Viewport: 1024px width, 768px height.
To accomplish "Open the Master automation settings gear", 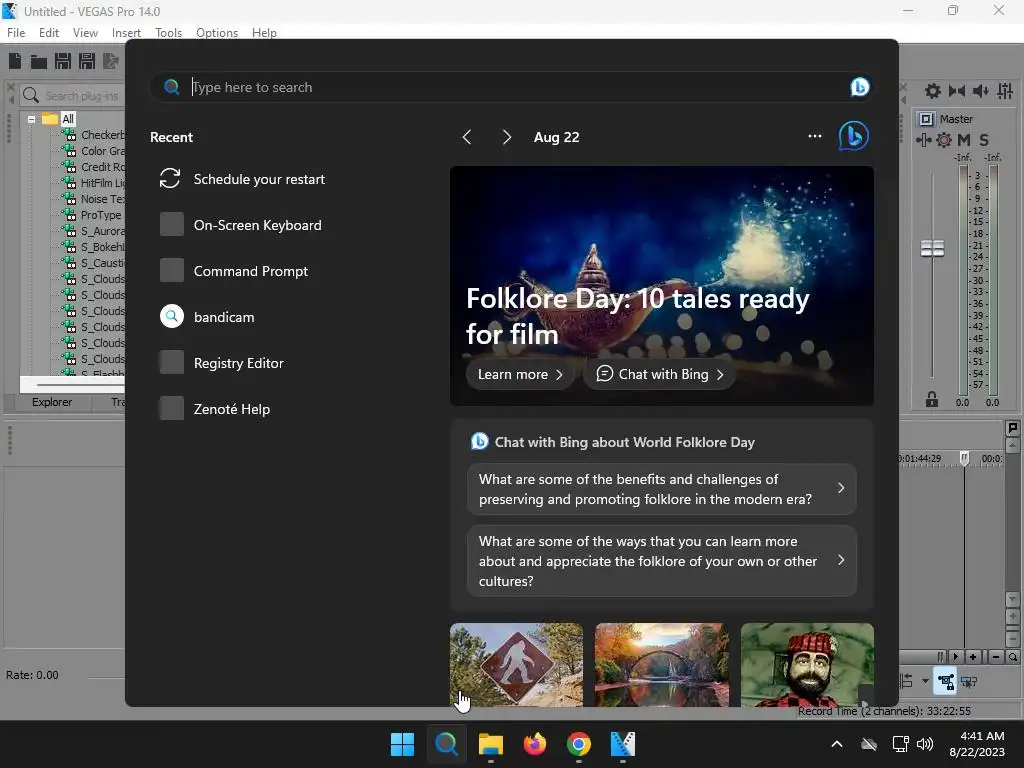I will pos(944,140).
